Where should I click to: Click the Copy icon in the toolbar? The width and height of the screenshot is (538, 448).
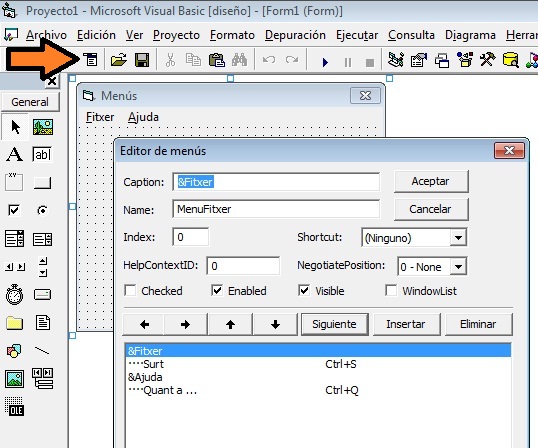click(193, 60)
